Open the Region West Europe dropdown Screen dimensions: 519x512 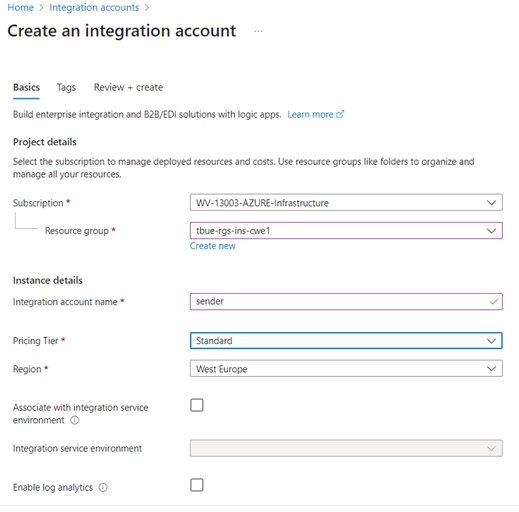pos(346,369)
